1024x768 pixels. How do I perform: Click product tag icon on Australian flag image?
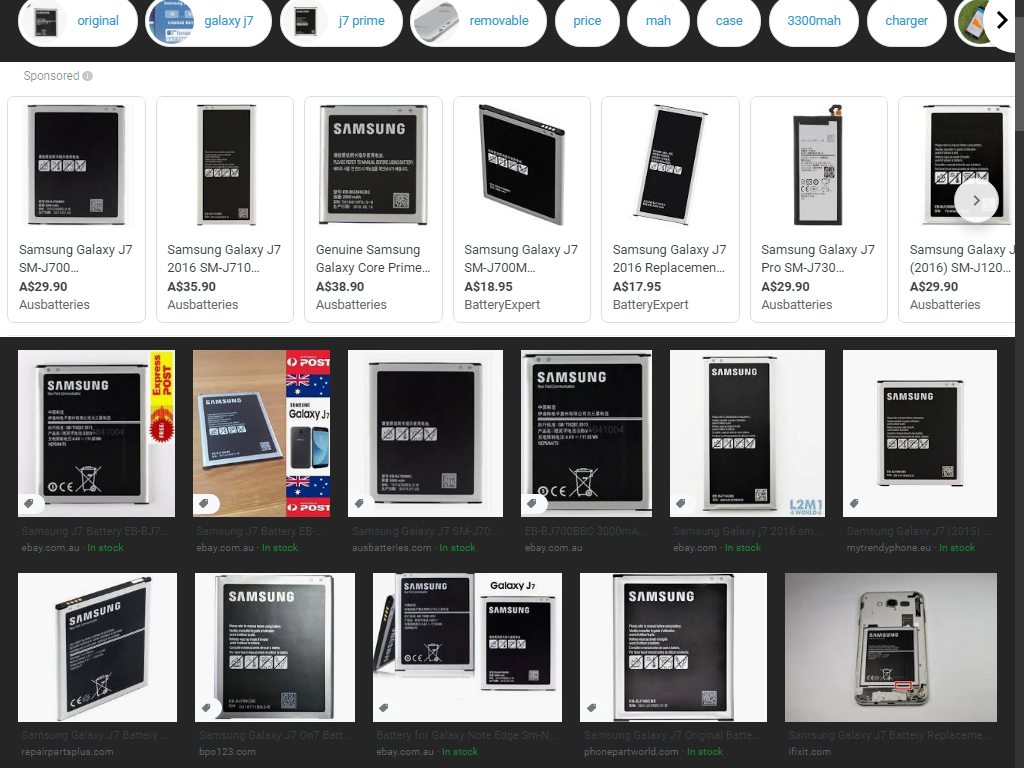coord(204,503)
